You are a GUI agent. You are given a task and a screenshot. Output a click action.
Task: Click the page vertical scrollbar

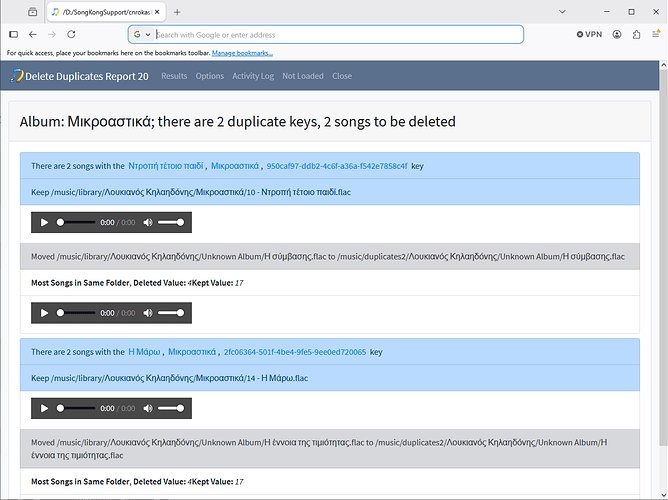663,256
